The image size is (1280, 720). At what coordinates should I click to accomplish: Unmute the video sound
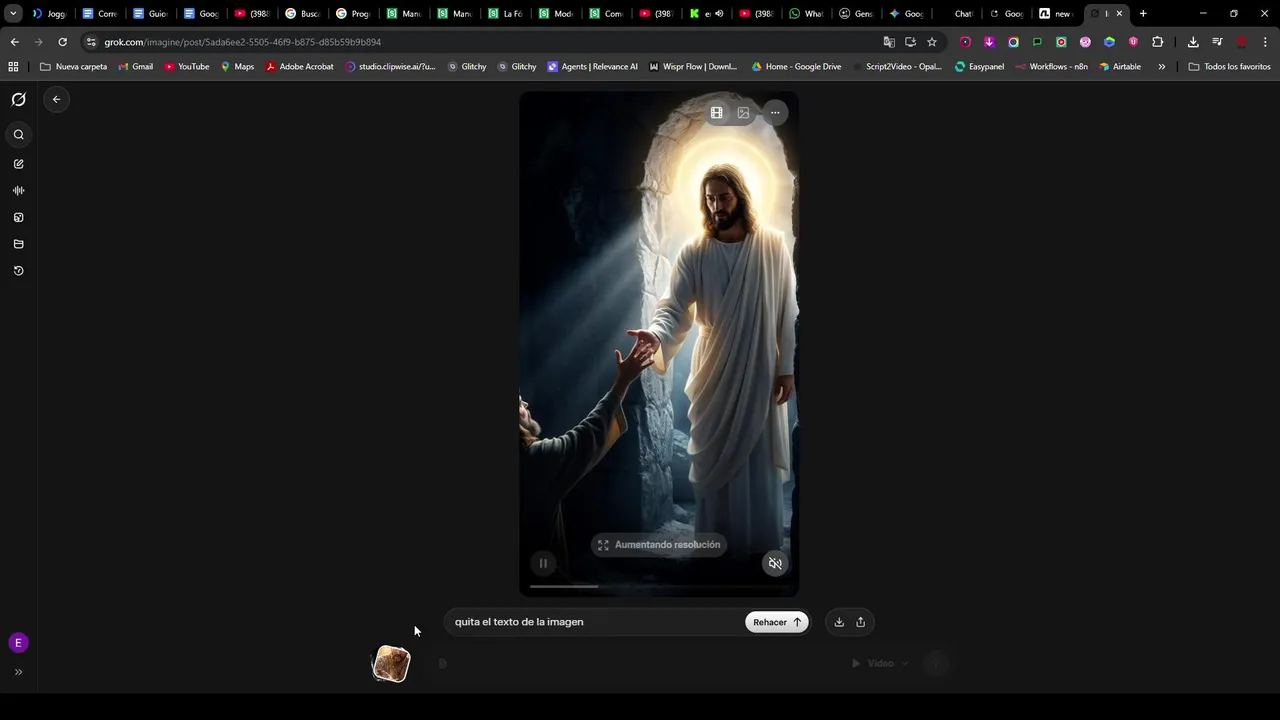(x=775, y=564)
